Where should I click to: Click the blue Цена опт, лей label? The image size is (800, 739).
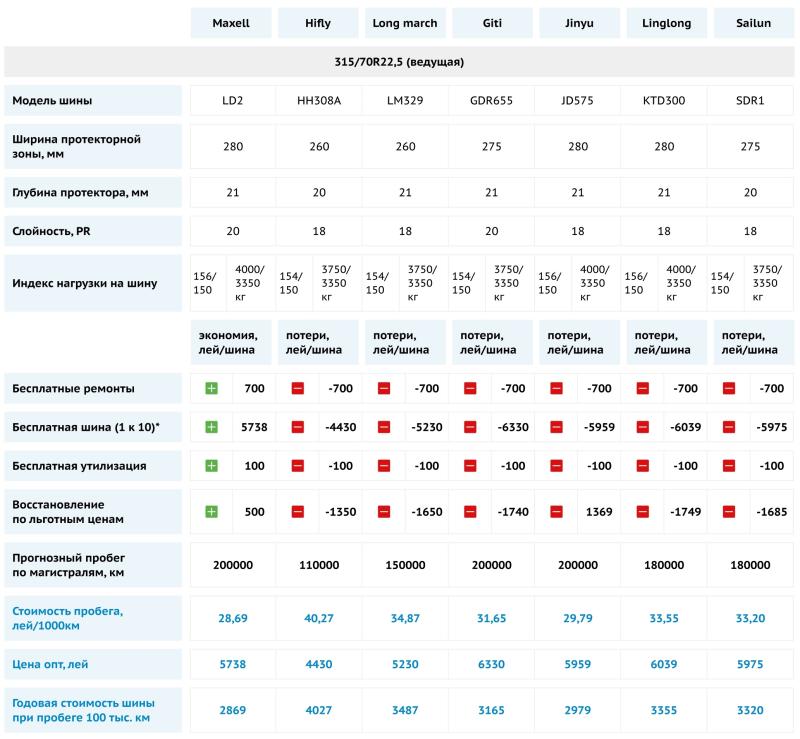pos(52,664)
